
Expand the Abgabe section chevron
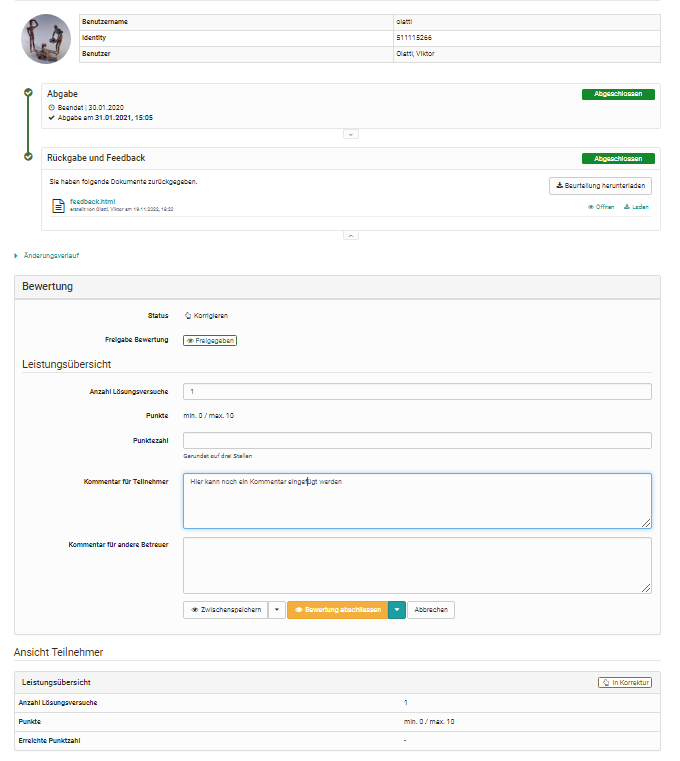(350, 133)
